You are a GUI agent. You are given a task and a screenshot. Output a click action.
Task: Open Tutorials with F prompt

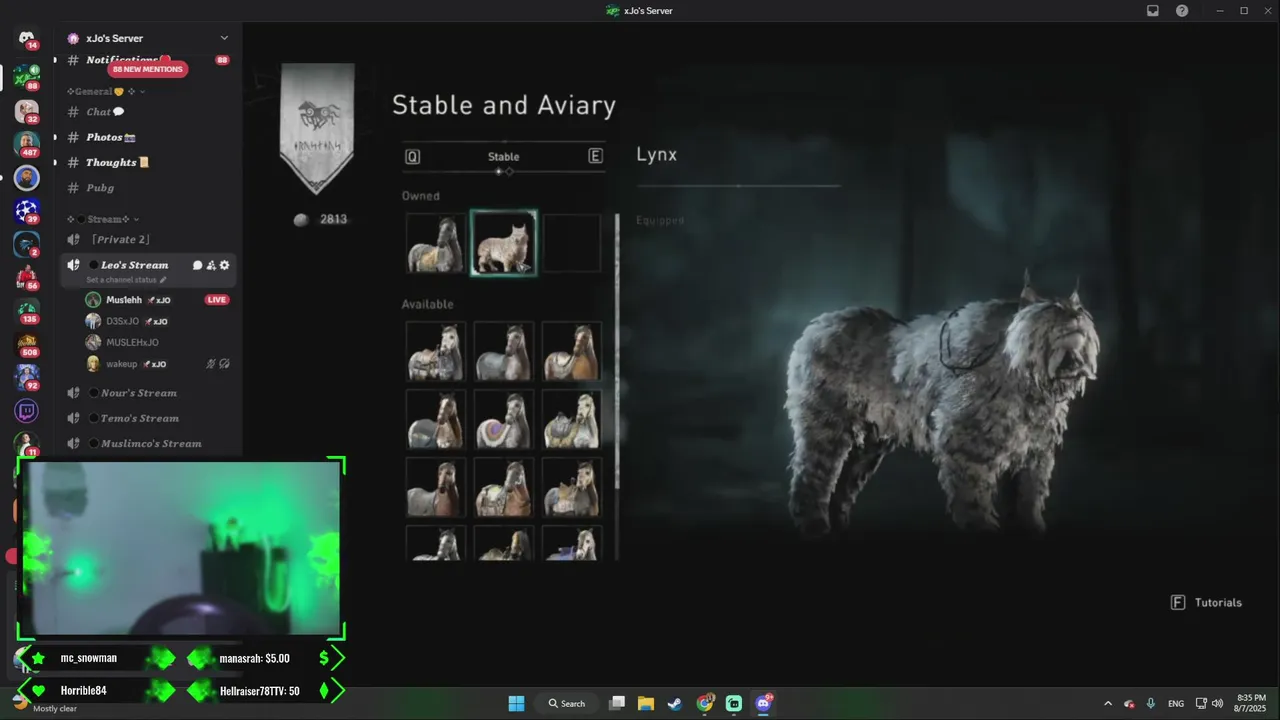point(1207,603)
